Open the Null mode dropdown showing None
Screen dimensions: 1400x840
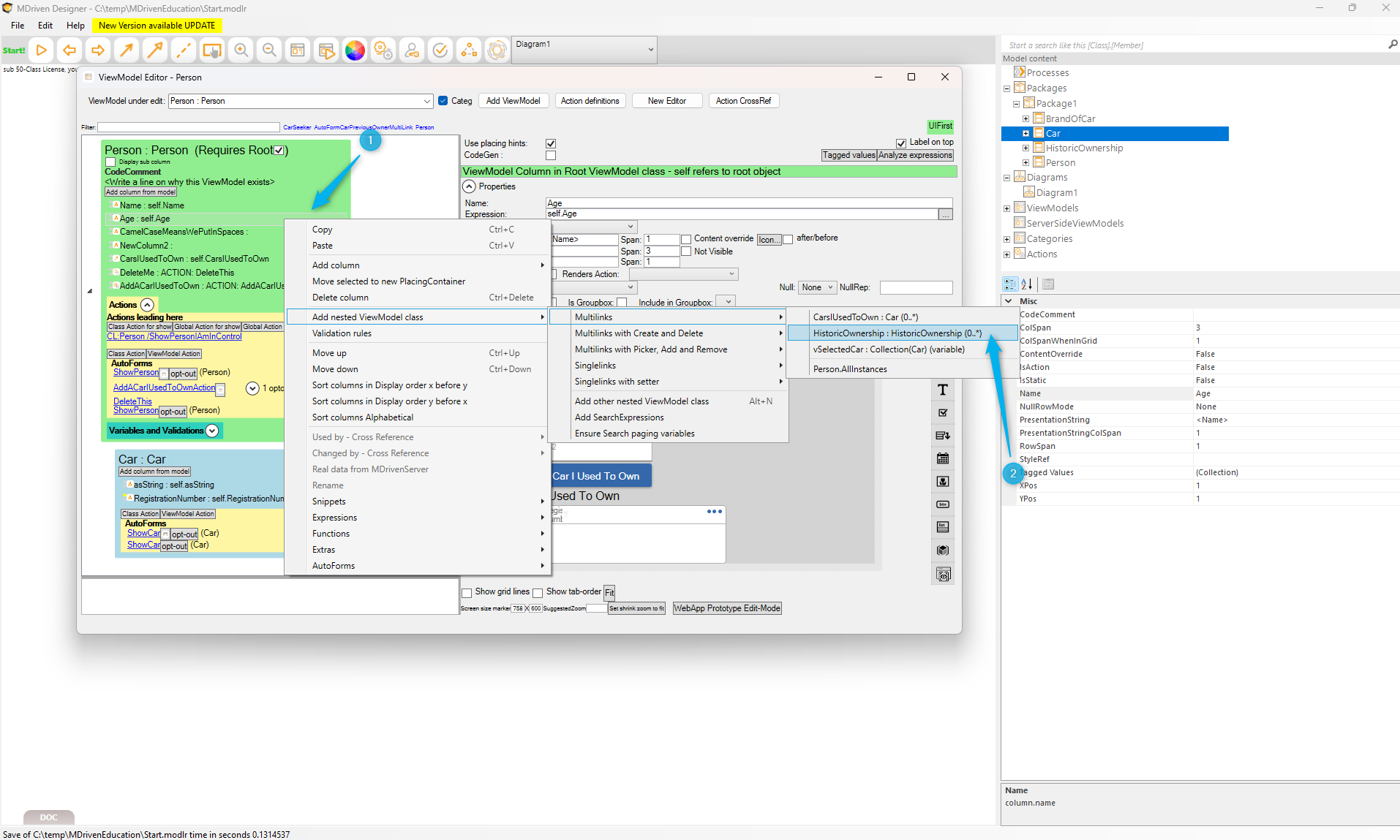816,287
